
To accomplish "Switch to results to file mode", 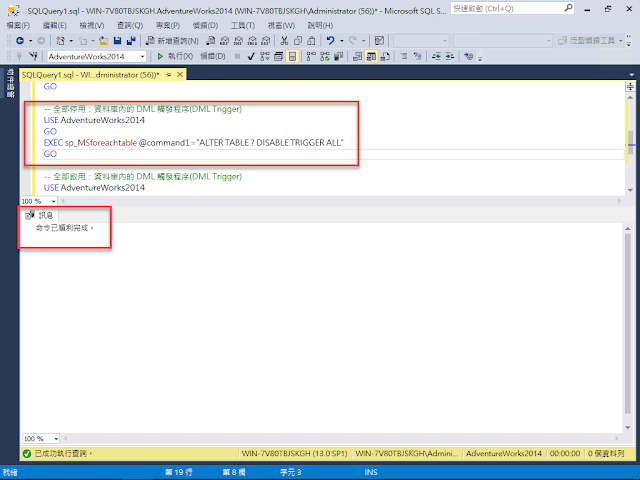I will [x=385, y=56].
